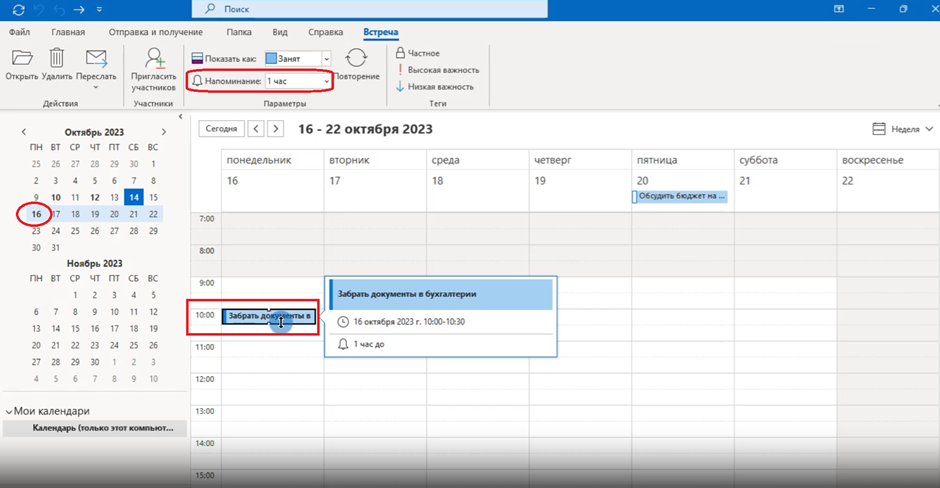Screen dimensions: 940x488
Task: Open Recurrence settings icon
Action: [357, 59]
